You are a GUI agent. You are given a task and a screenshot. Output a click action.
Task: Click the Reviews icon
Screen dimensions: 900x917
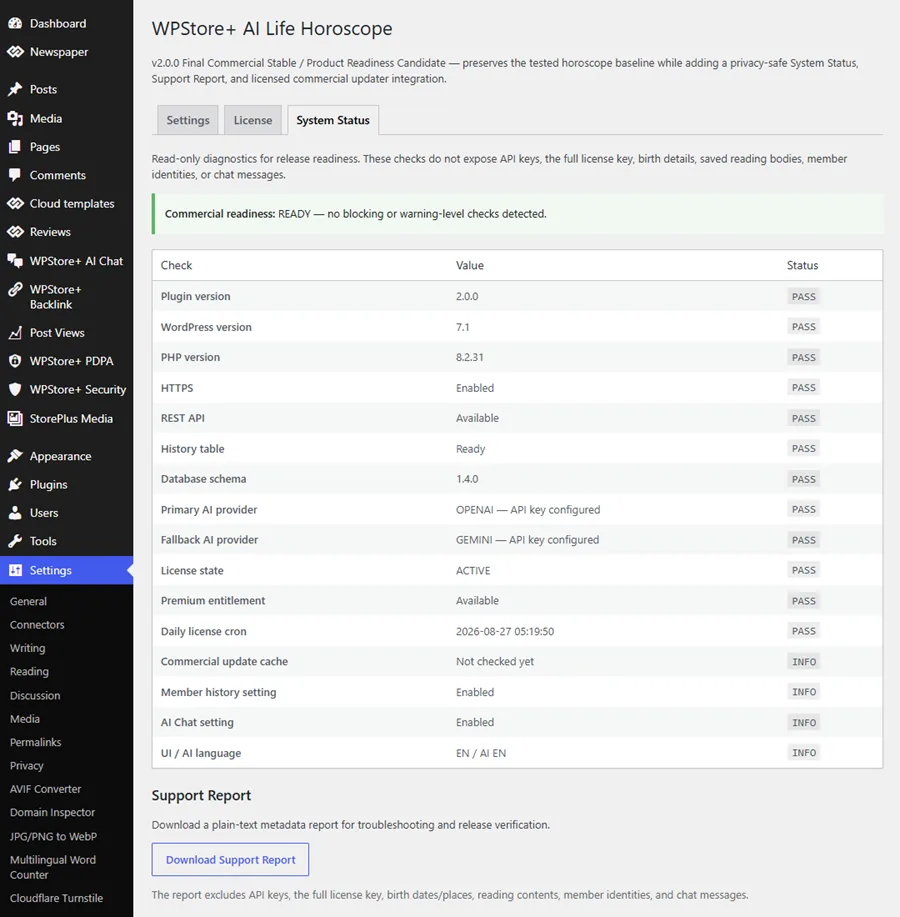tap(15, 232)
